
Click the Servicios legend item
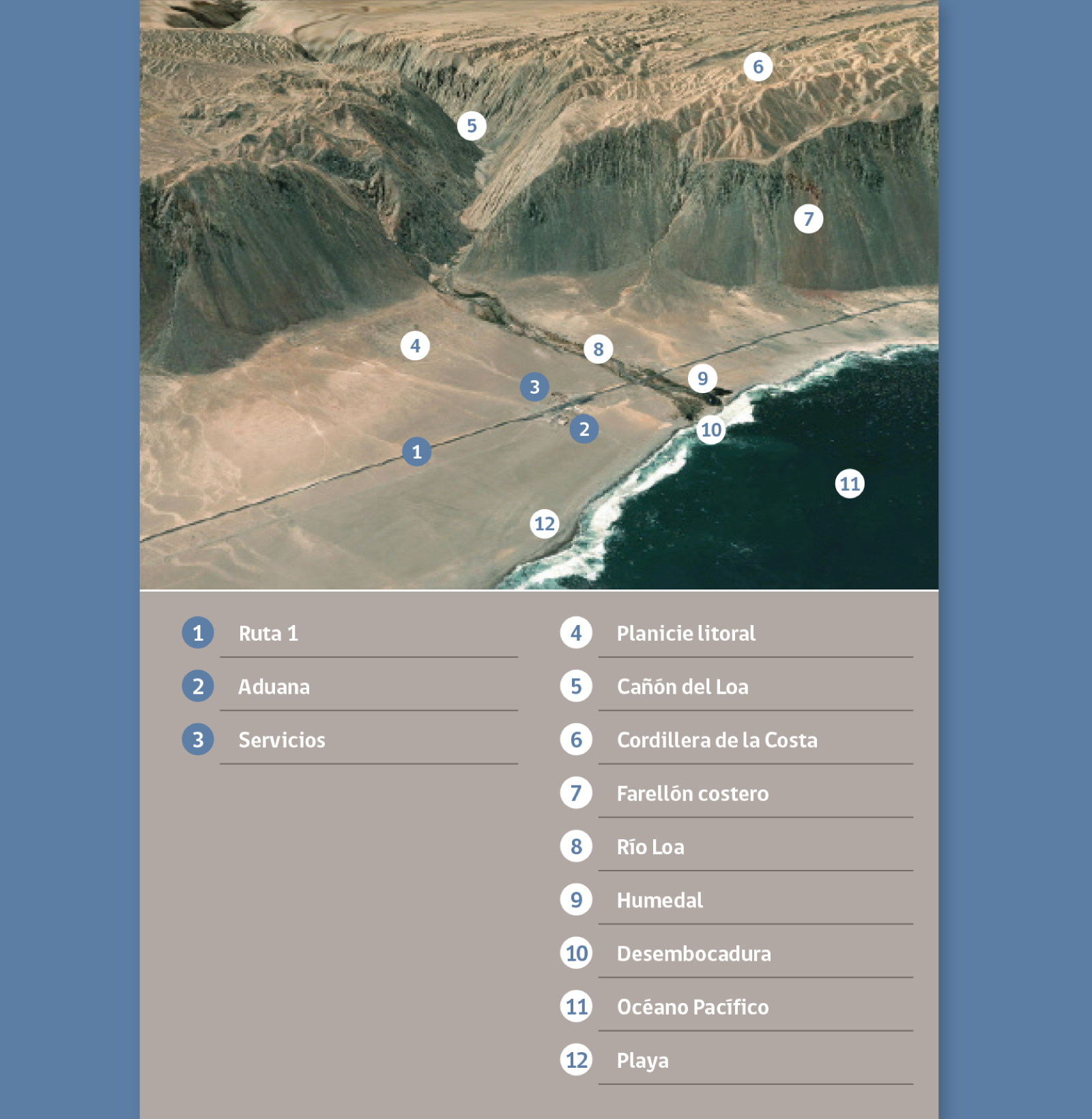pos(283,740)
